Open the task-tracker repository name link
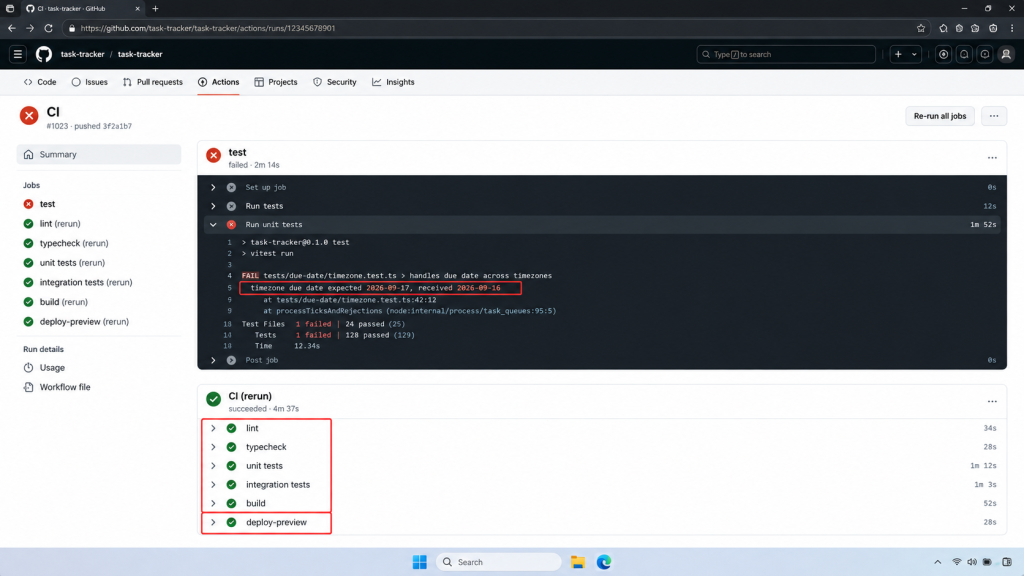 [x=140, y=54]
